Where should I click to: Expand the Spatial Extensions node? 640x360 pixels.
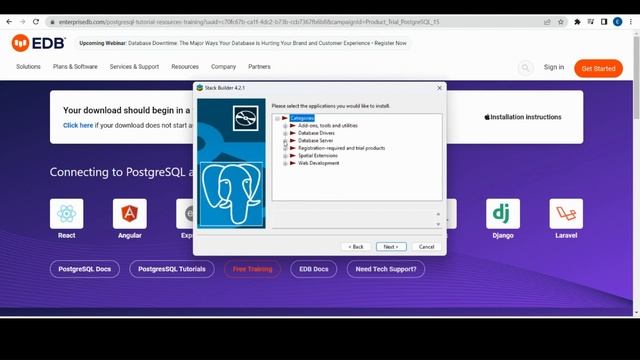point(285,156)
